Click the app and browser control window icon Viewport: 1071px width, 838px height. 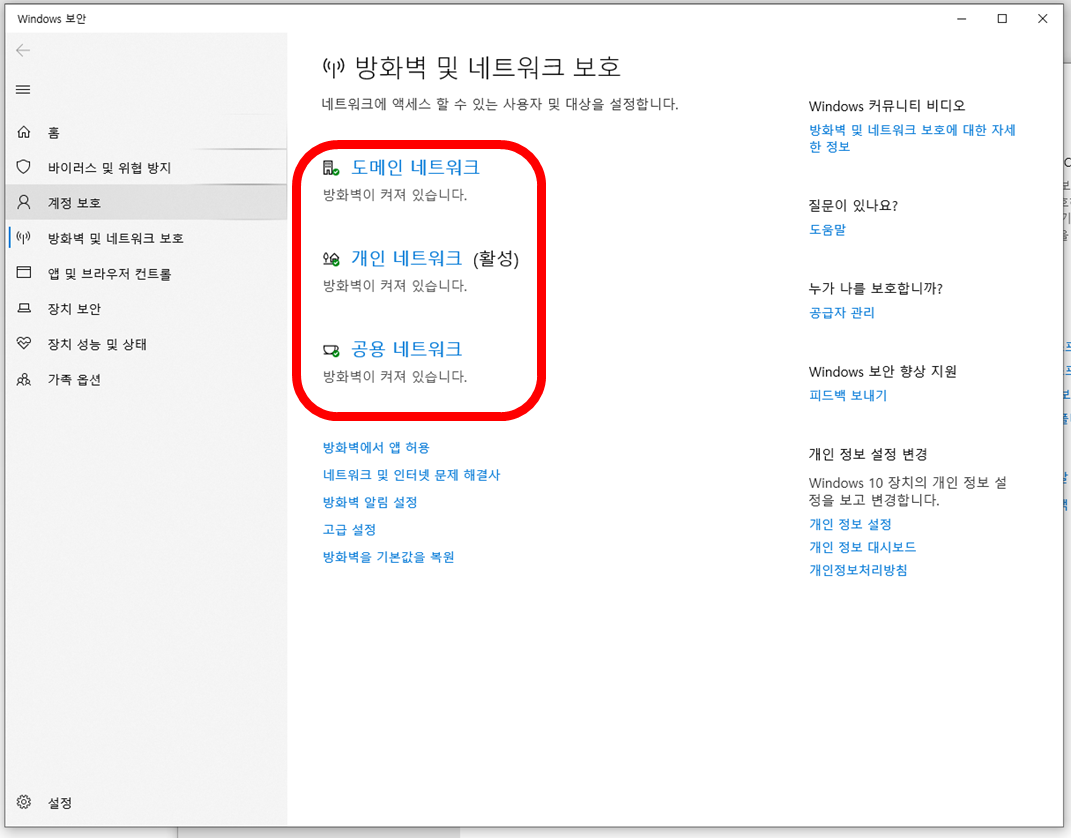pyautogui.click(x=24, y=273)
